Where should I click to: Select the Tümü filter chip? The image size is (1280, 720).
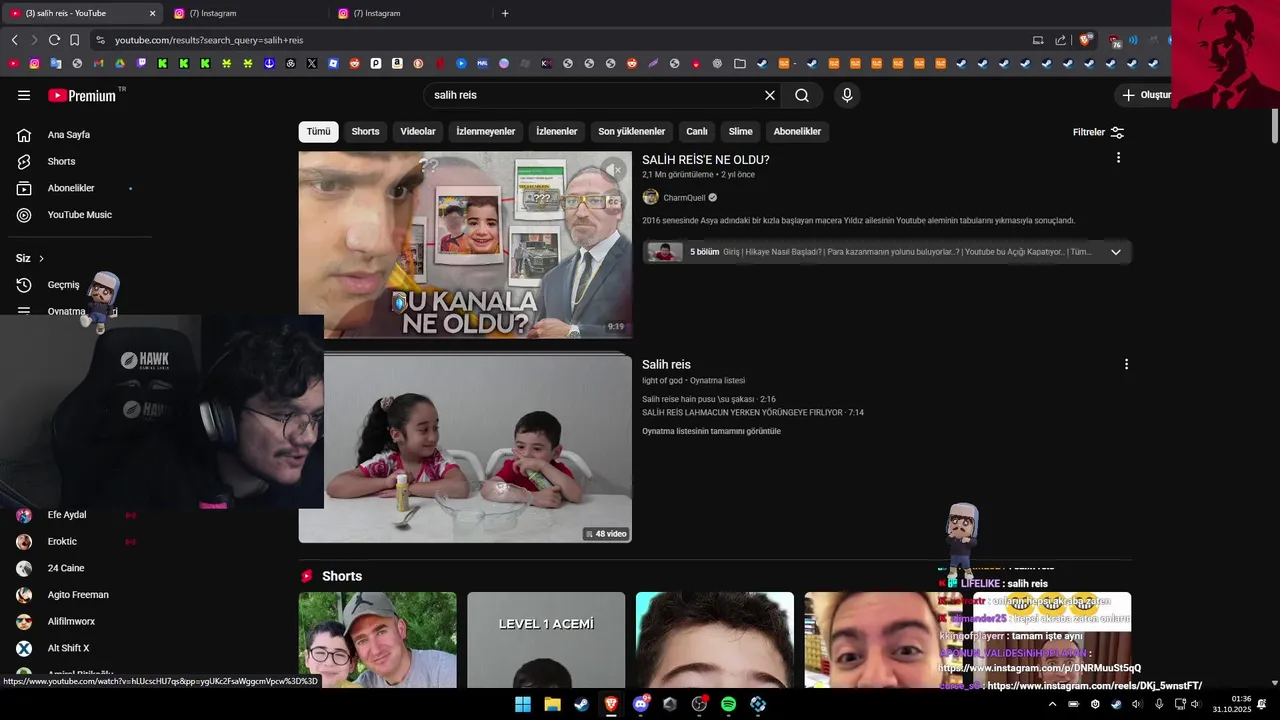[x=318, y=131]
